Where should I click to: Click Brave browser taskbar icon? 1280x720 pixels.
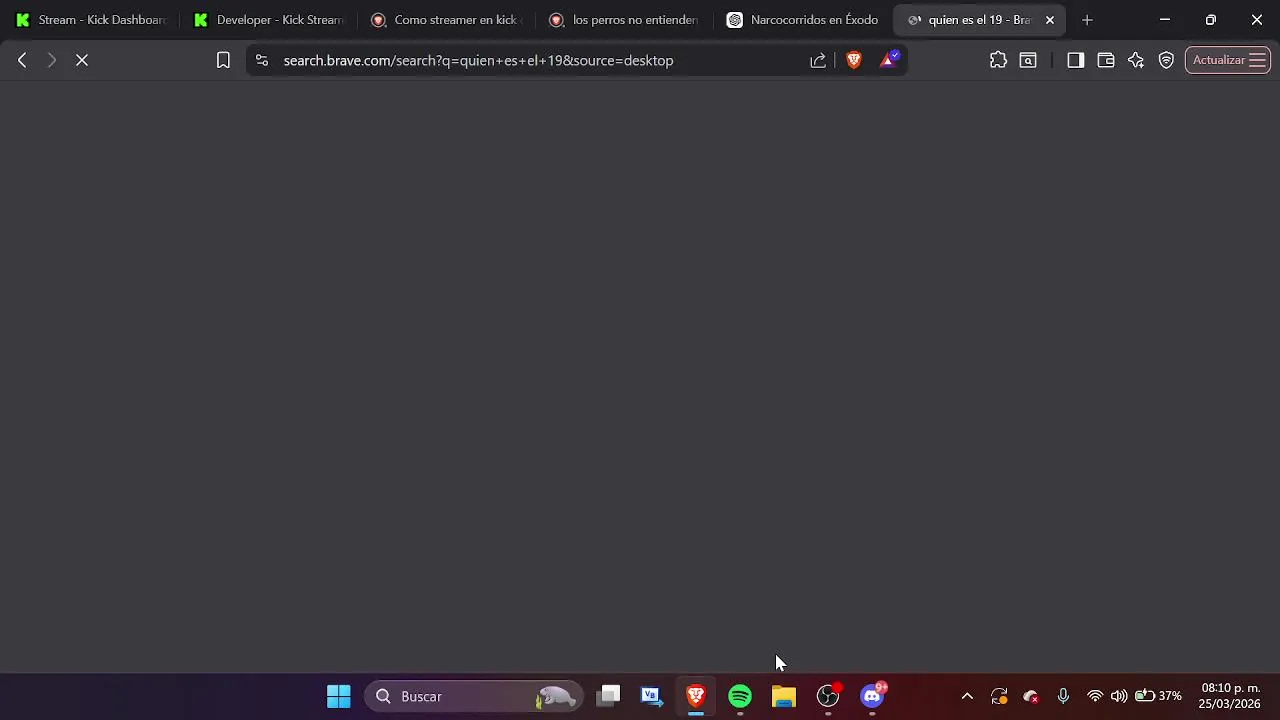pos(696,696)
